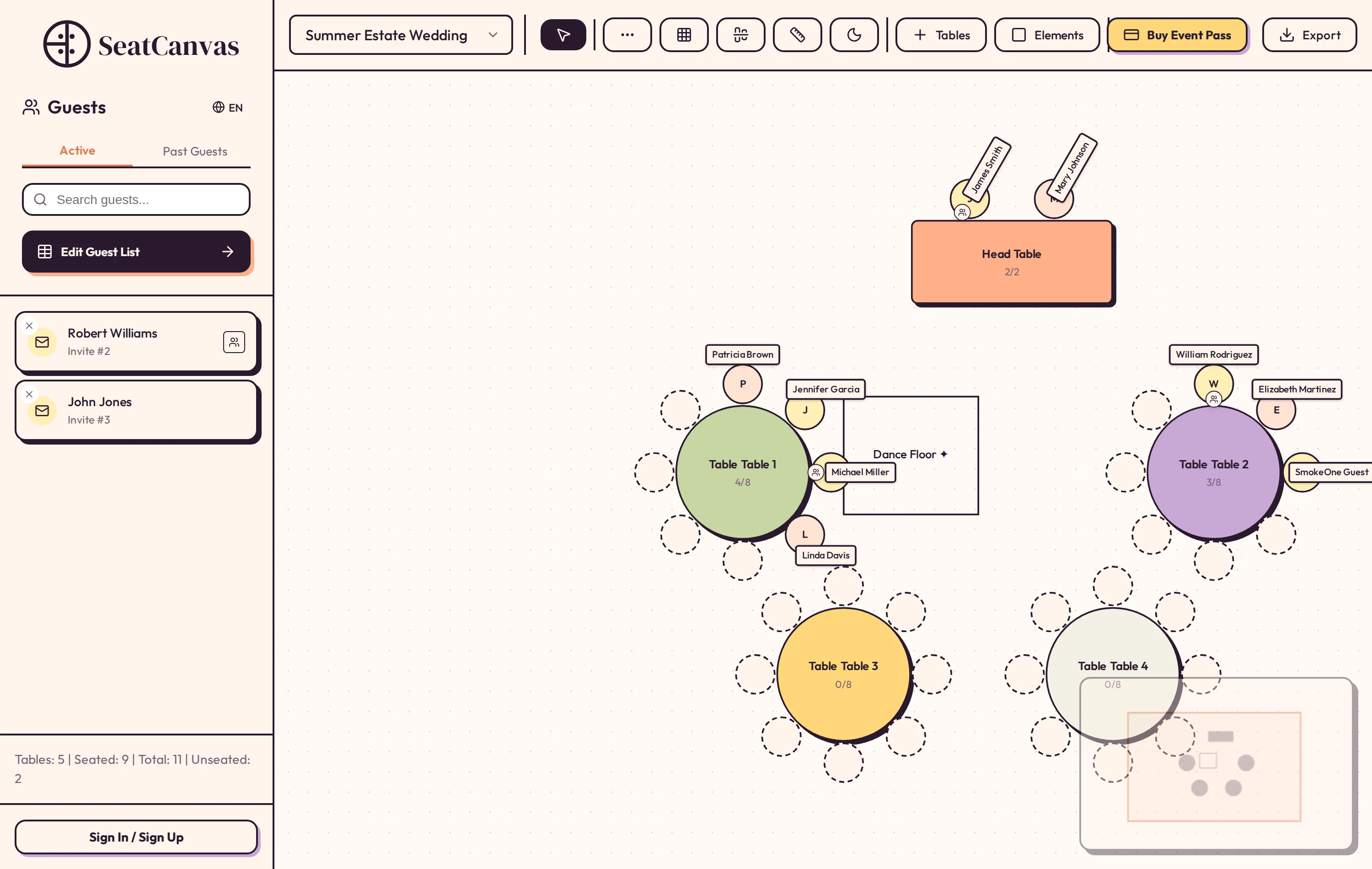This screenshot has height=869, width=1372.
Task: Select purple Table Table 2
Action: point(1214,472)
